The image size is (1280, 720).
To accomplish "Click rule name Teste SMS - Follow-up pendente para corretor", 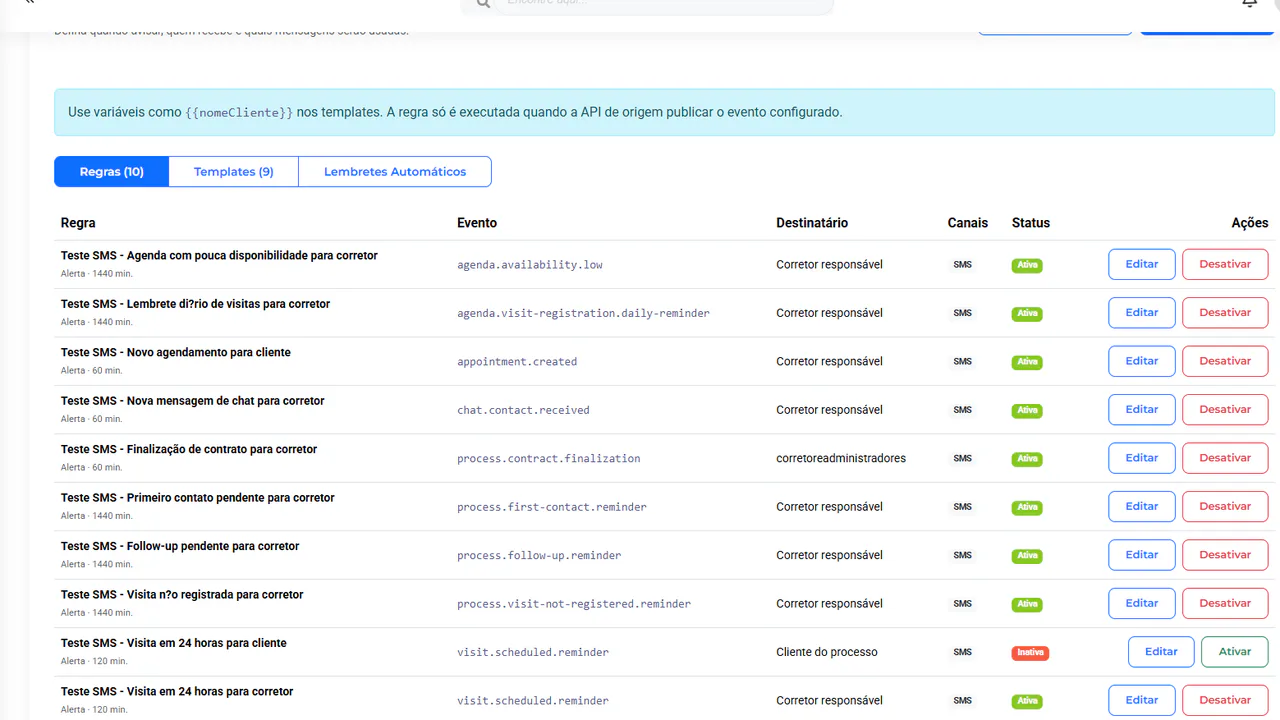I will [x=180, y=546].
